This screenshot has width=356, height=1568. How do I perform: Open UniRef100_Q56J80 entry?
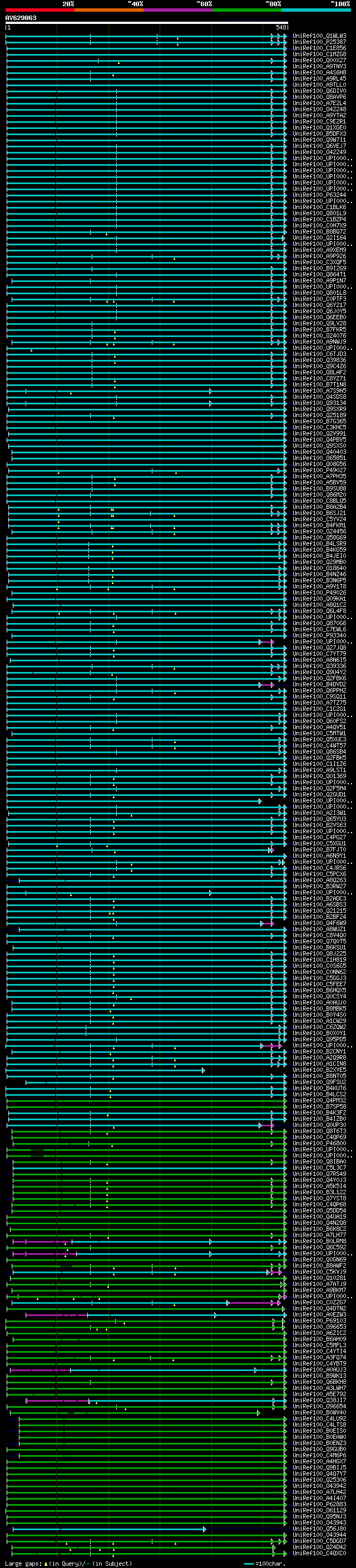[x=319, y=1529]
